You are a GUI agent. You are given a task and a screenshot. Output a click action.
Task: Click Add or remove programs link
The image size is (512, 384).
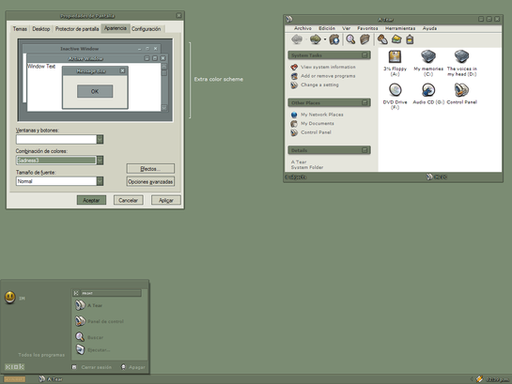coord(328,76)
